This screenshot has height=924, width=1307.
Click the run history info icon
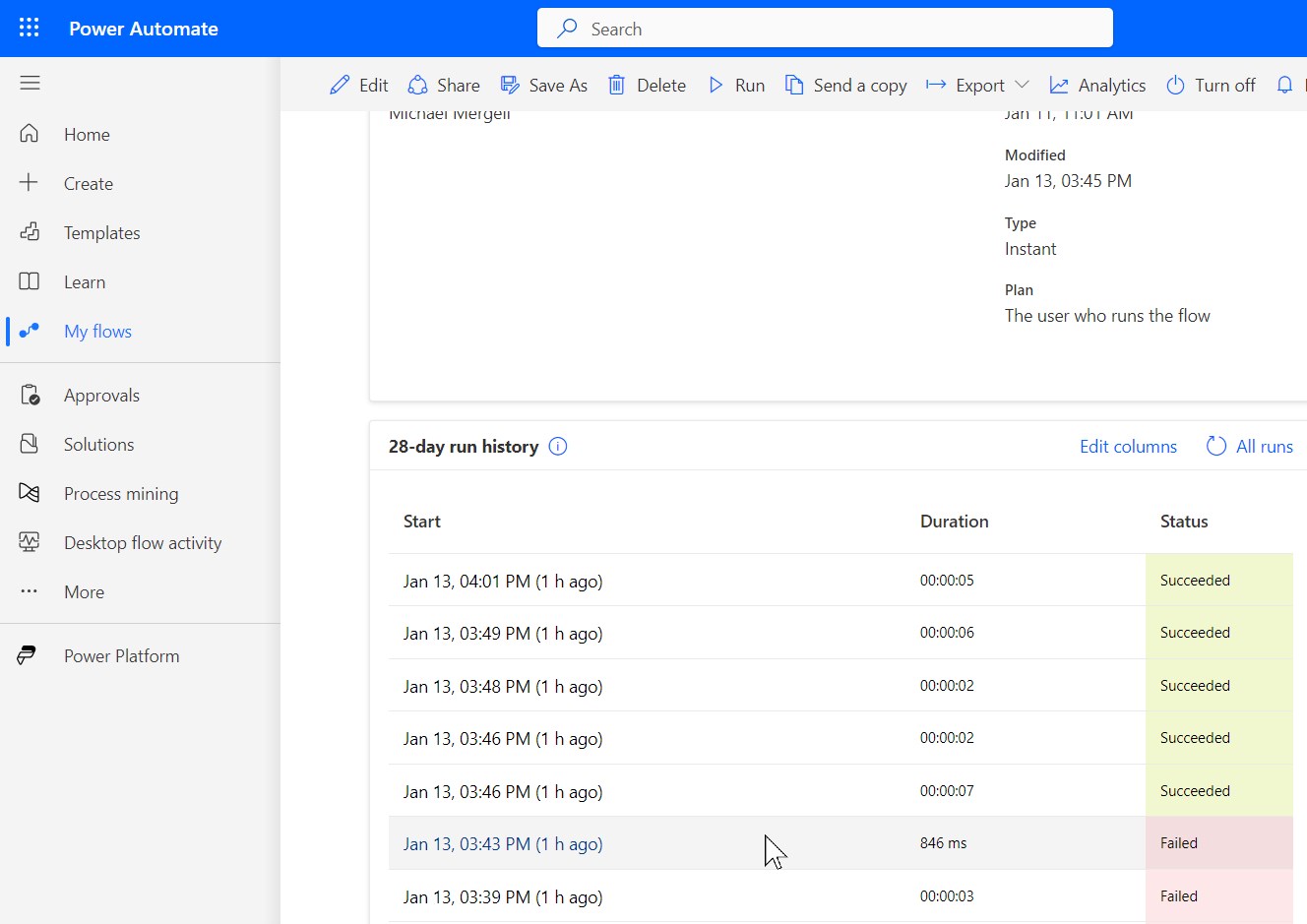coord(558,446)
